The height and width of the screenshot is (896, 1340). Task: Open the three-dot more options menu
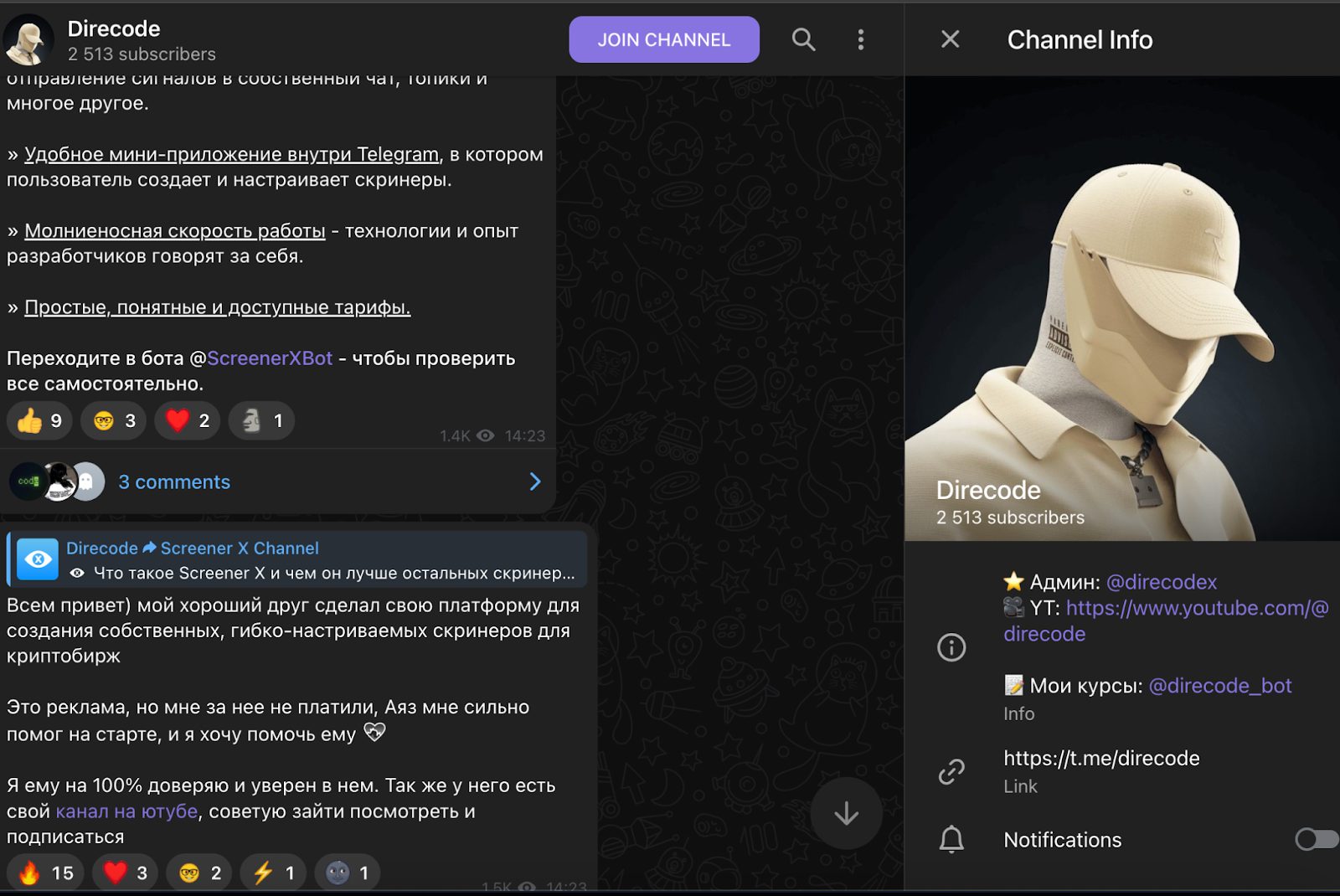click(860, 39)
